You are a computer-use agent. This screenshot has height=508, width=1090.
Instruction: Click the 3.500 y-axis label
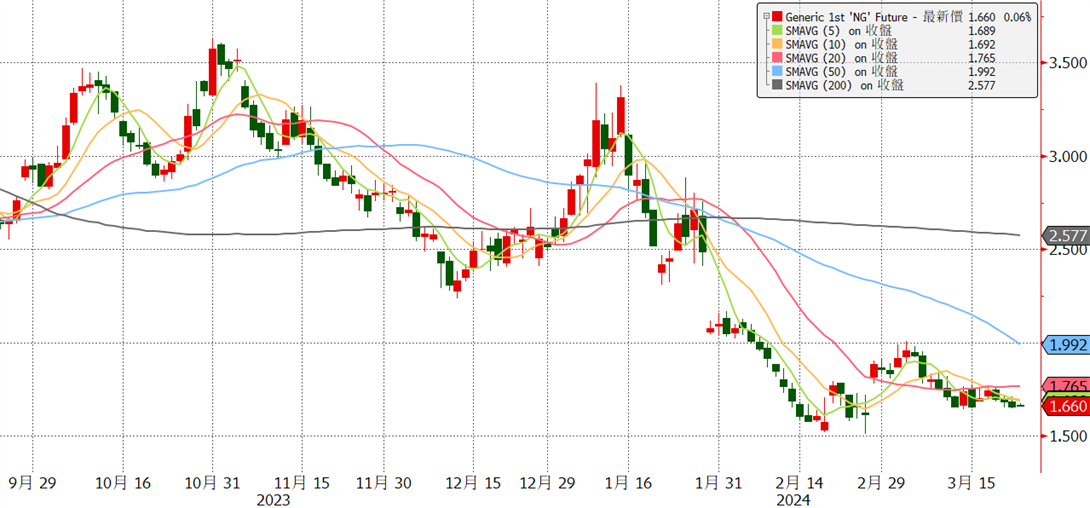(x=1067, y=63)
